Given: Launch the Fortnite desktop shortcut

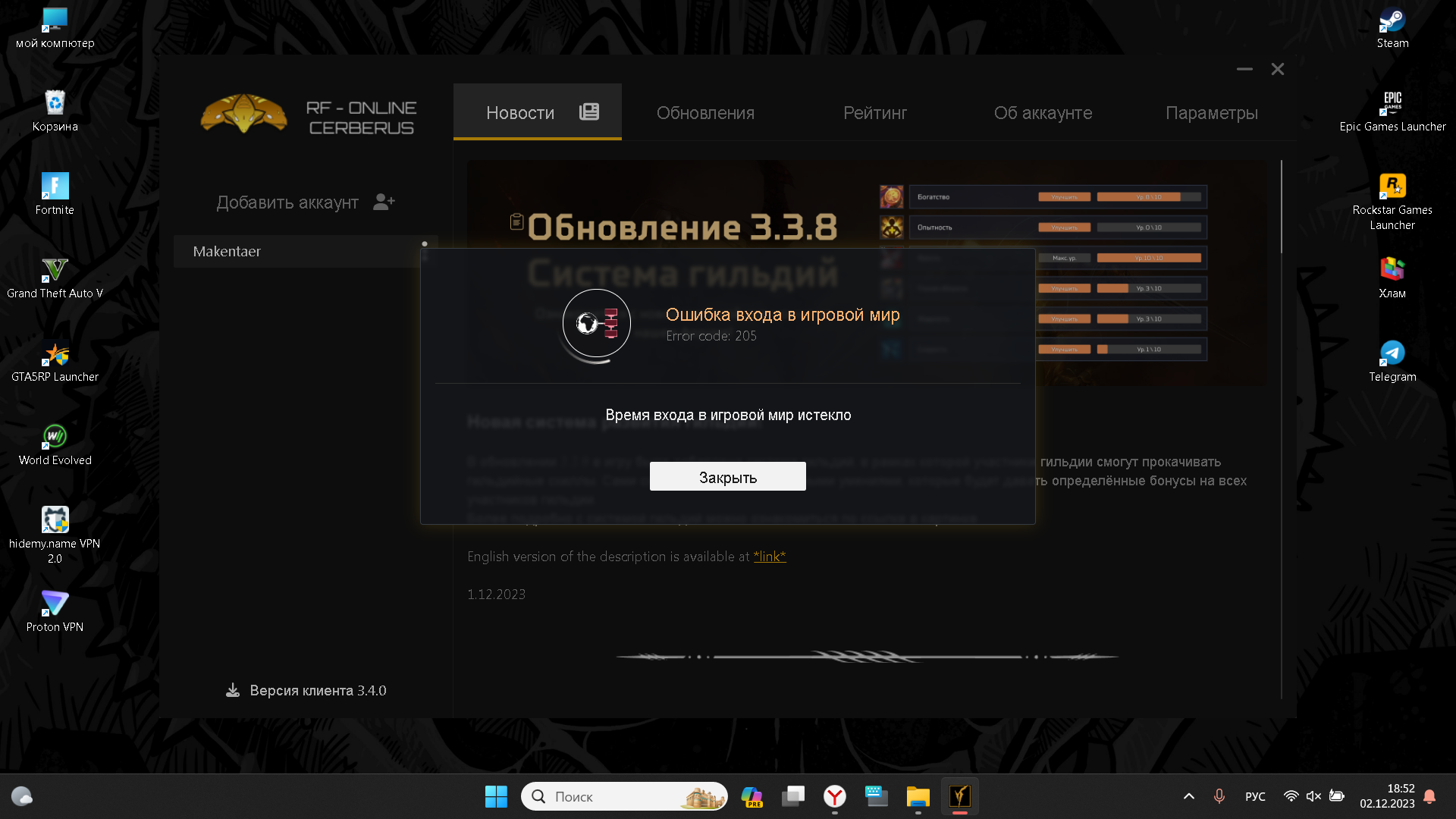Looking at the screenshot, I should 55,195.
